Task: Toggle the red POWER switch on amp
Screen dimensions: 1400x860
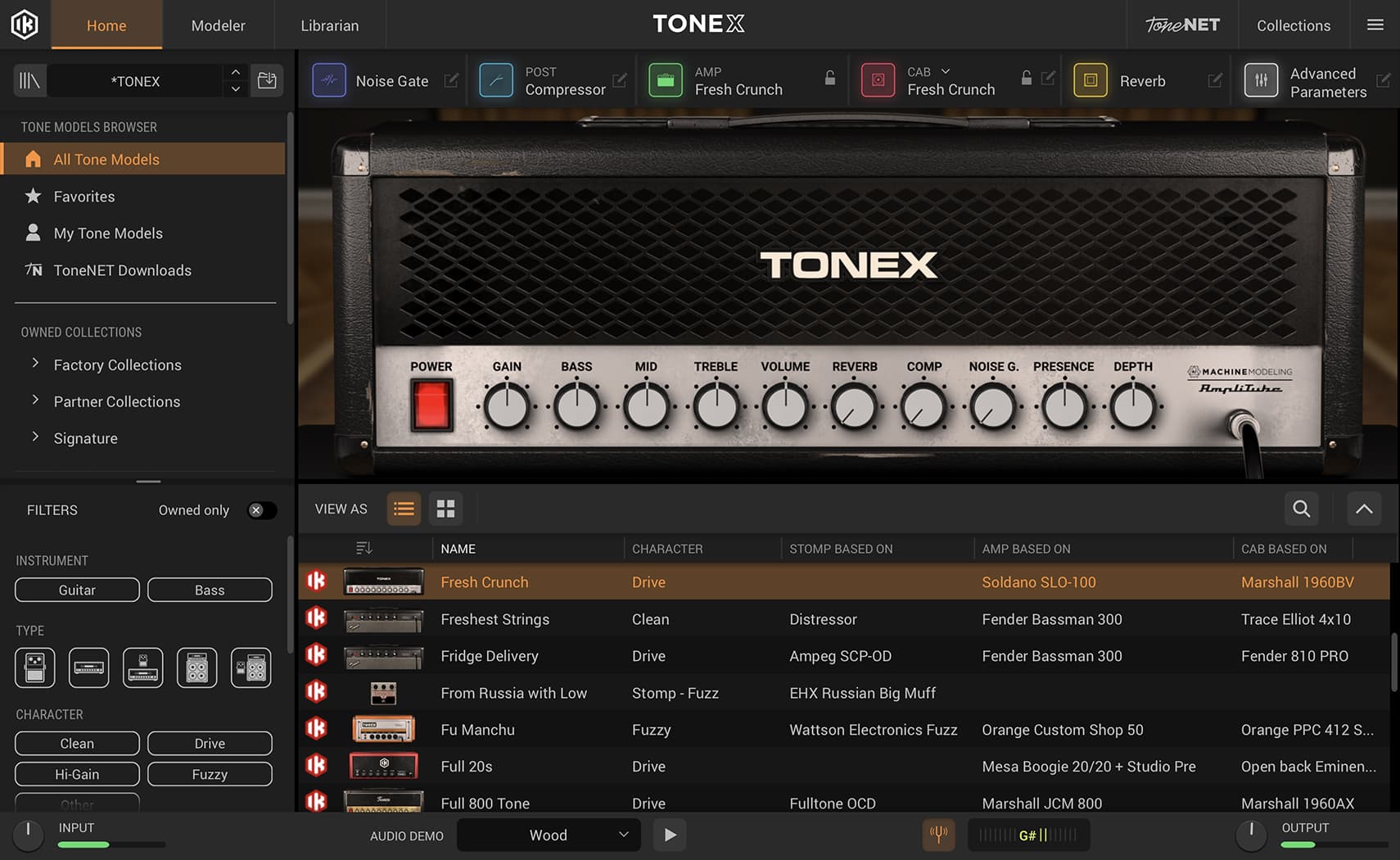Action: [431, 405]
